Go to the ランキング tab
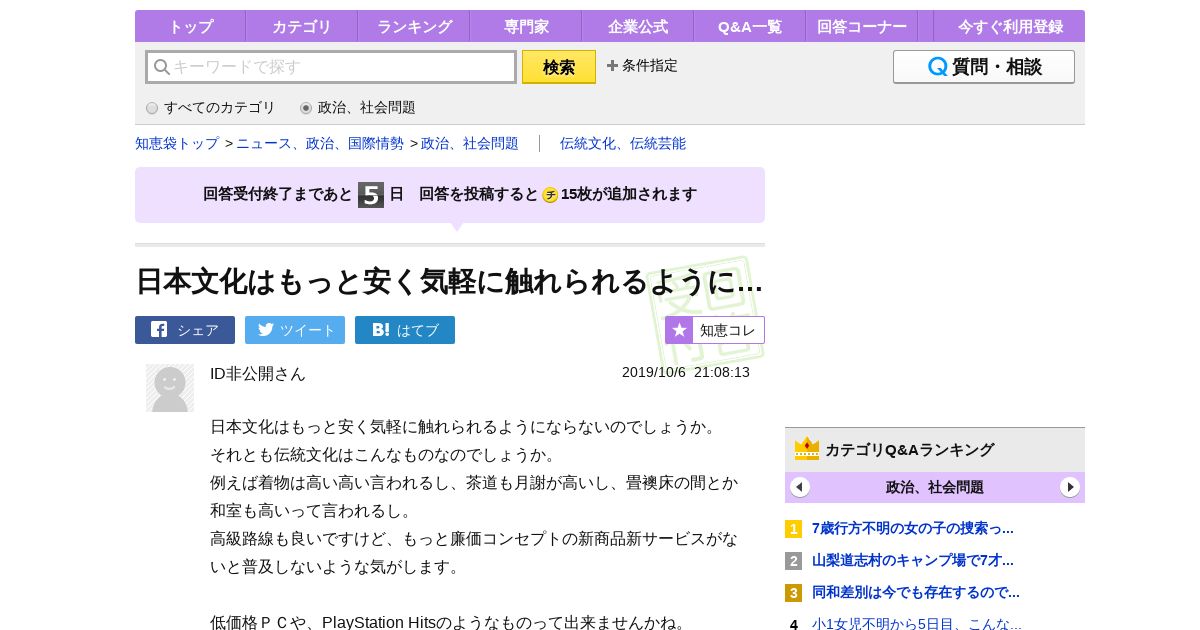Image resolution: width=1200 pixels, height=630 pixels. click(x=414, y=27)
